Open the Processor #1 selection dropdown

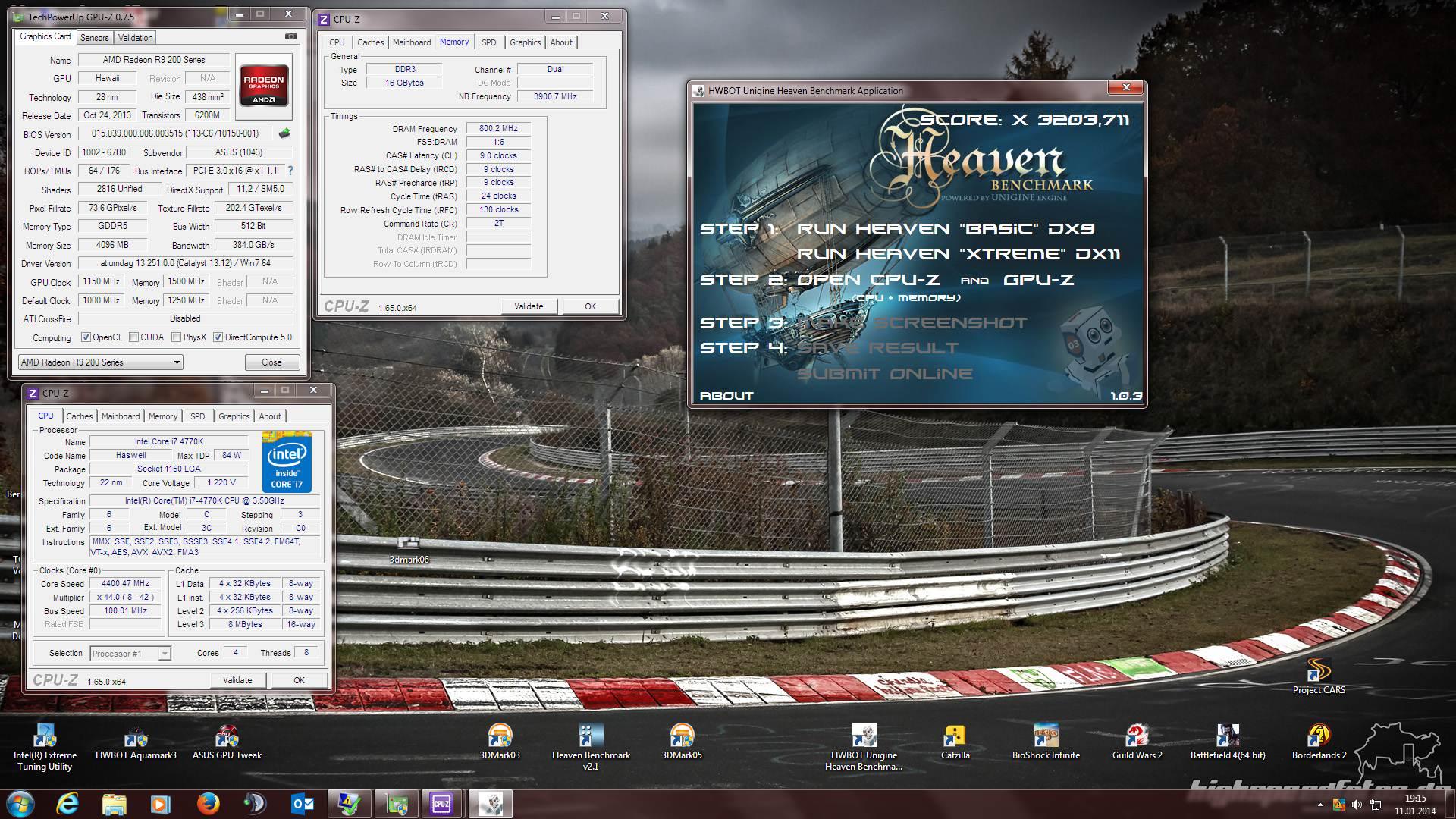(x=130, y=654)
